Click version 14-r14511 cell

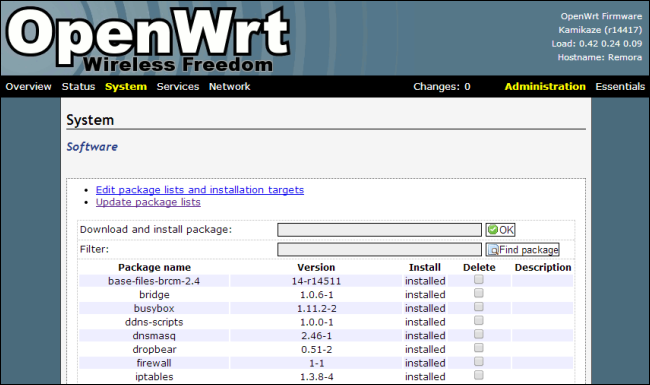316,281
